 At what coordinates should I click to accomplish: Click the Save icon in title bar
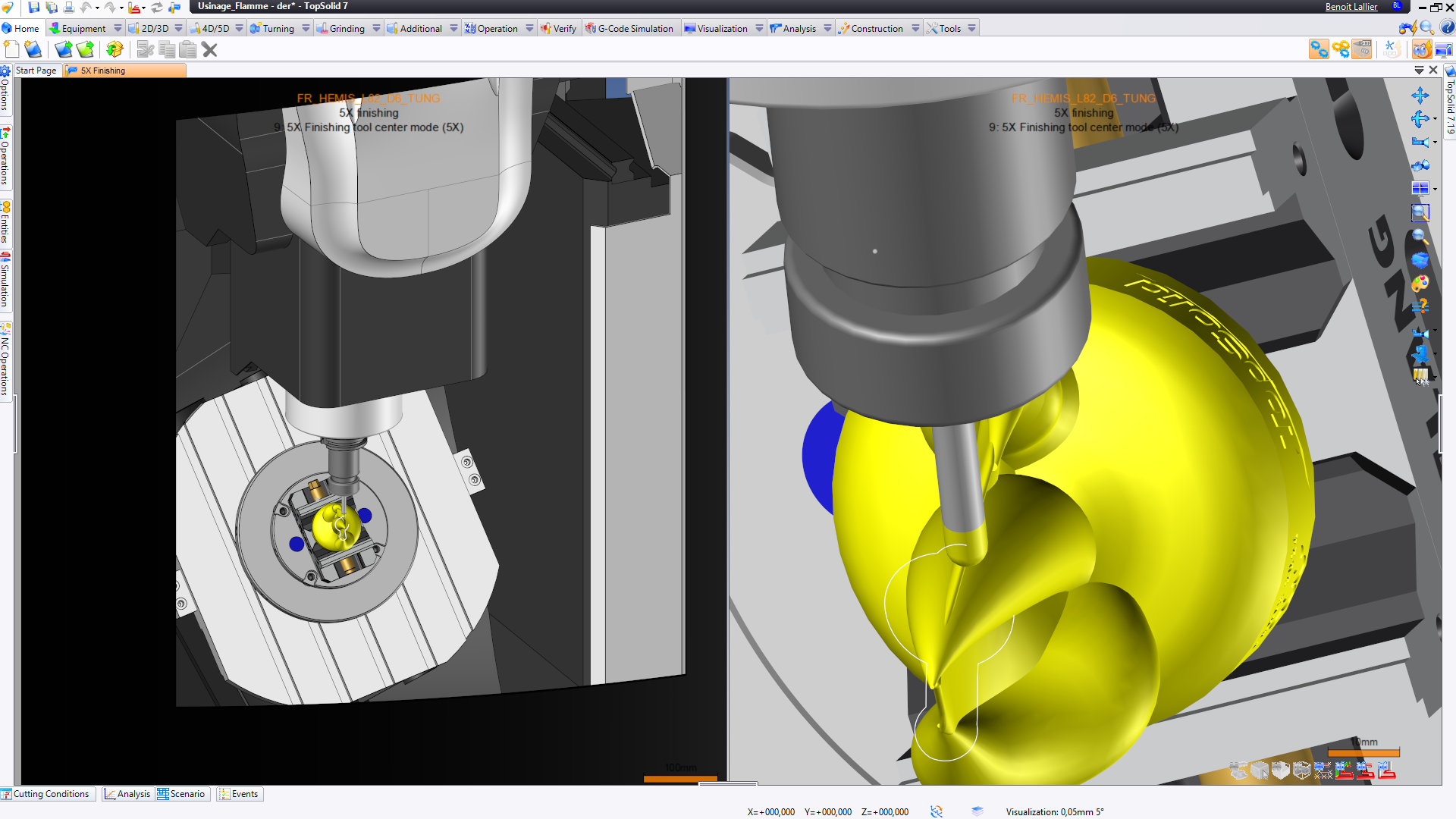tap(33, 7)
